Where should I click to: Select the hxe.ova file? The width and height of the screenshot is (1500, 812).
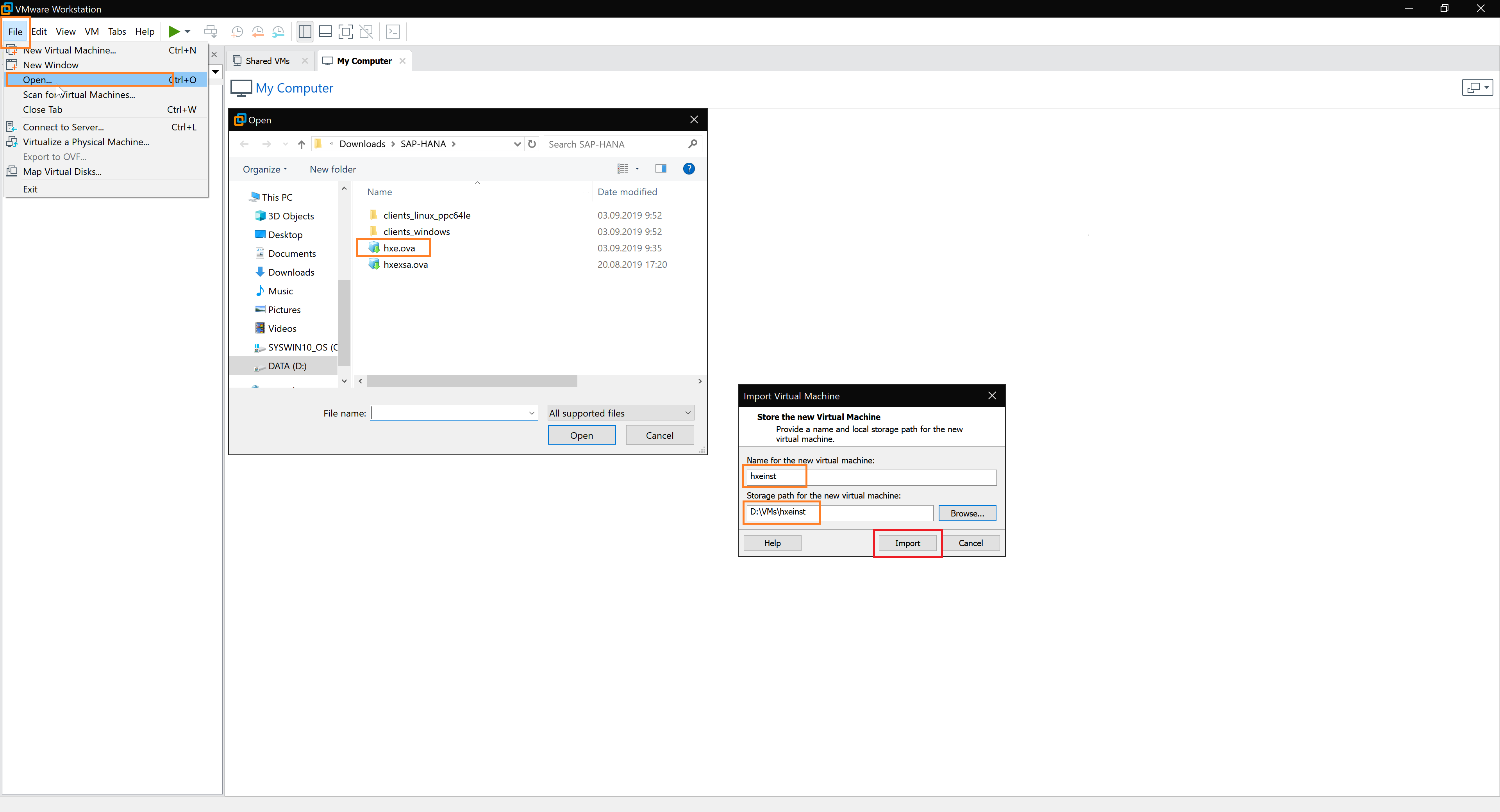(x=399, y=248)
